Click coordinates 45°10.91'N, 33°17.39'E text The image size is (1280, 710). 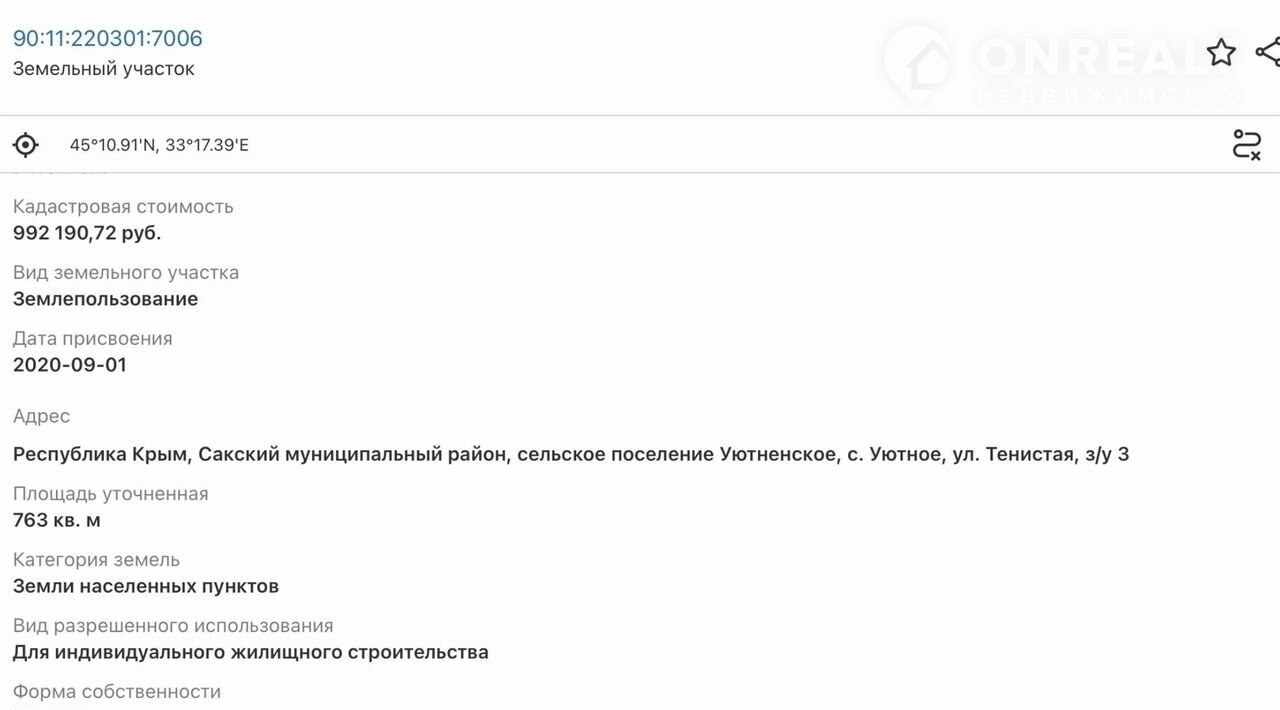[x=159, y=146]
